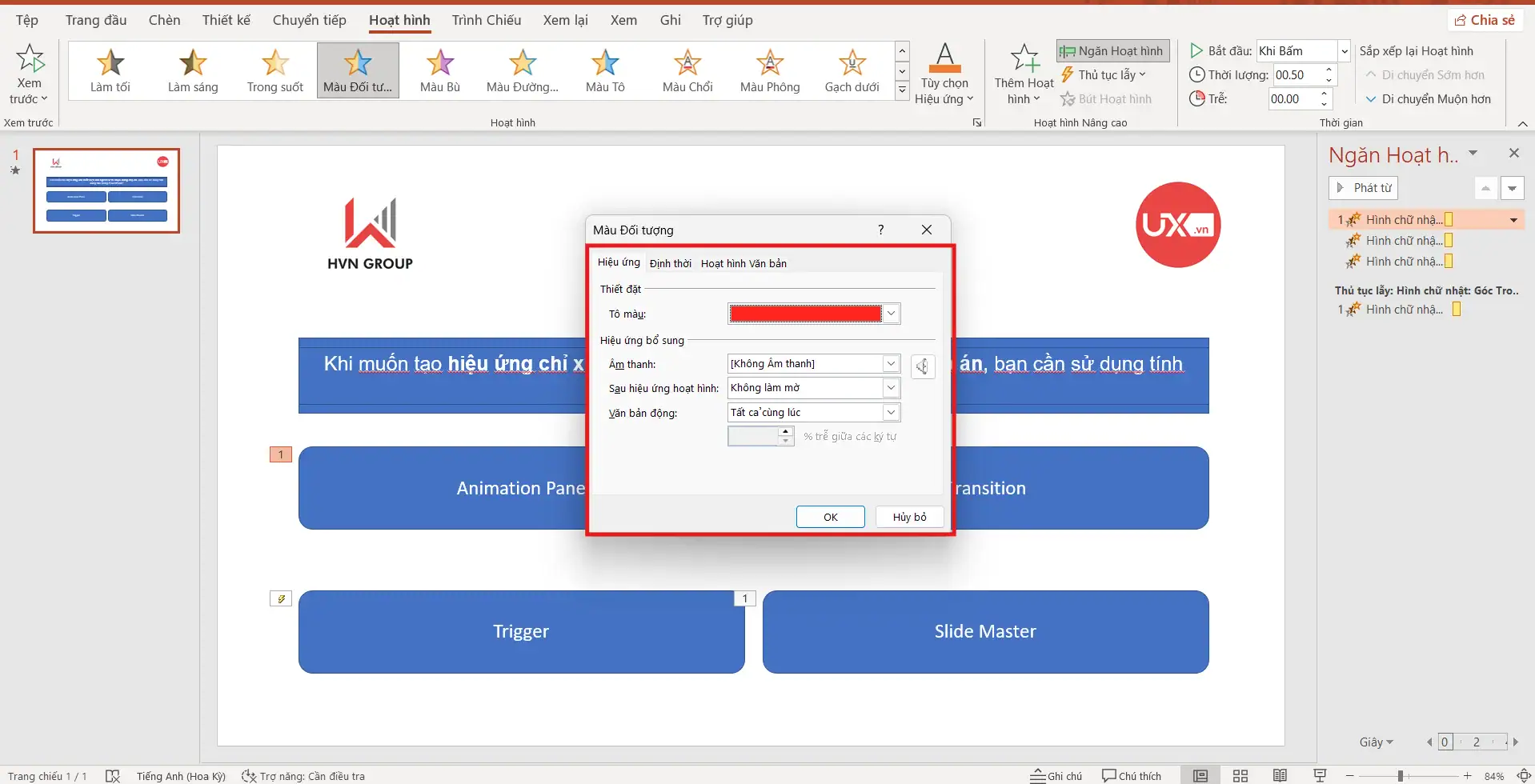Switch to slide sorter view icon
The image size is (1535, 784).
click(x=1240, y=775)
